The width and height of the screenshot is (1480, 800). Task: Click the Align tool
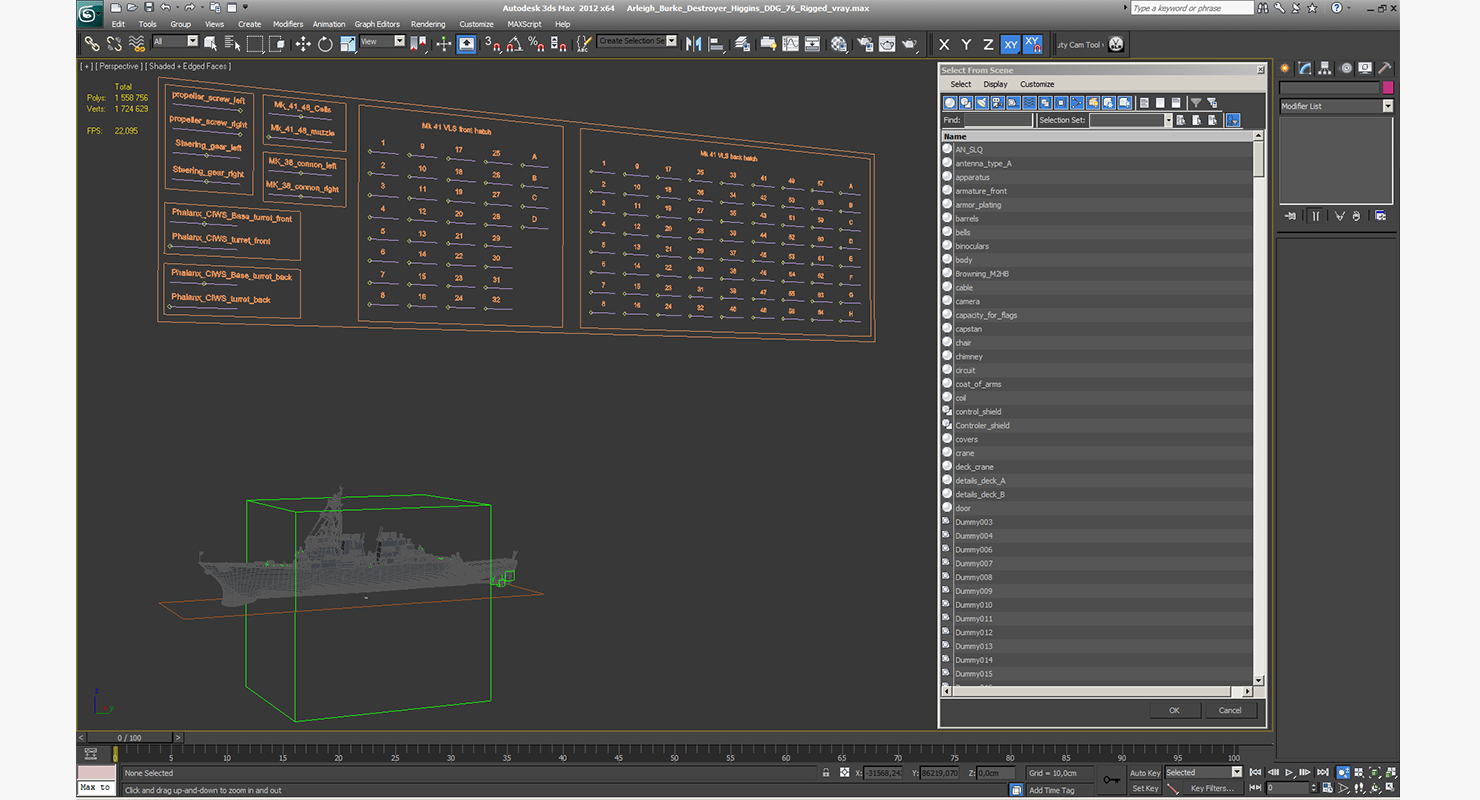[x=716, y=44]
